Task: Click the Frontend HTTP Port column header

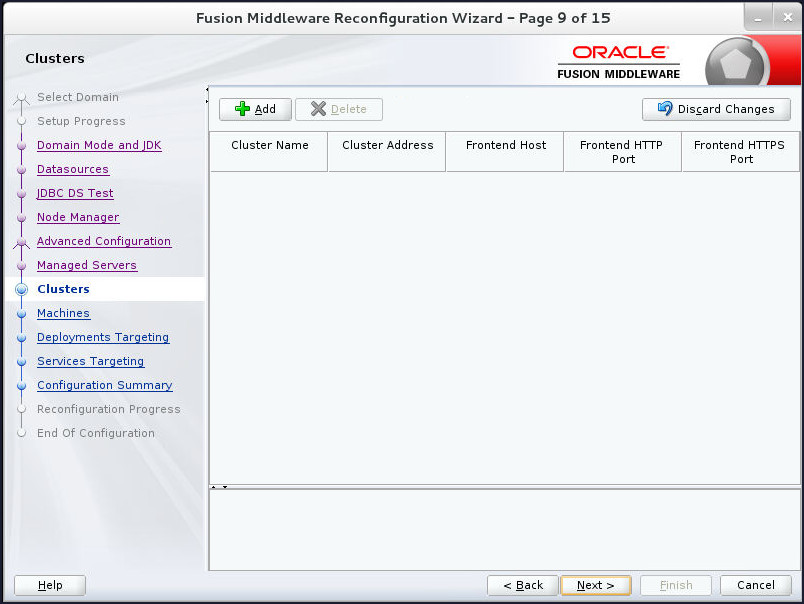Action: (623, 152)
